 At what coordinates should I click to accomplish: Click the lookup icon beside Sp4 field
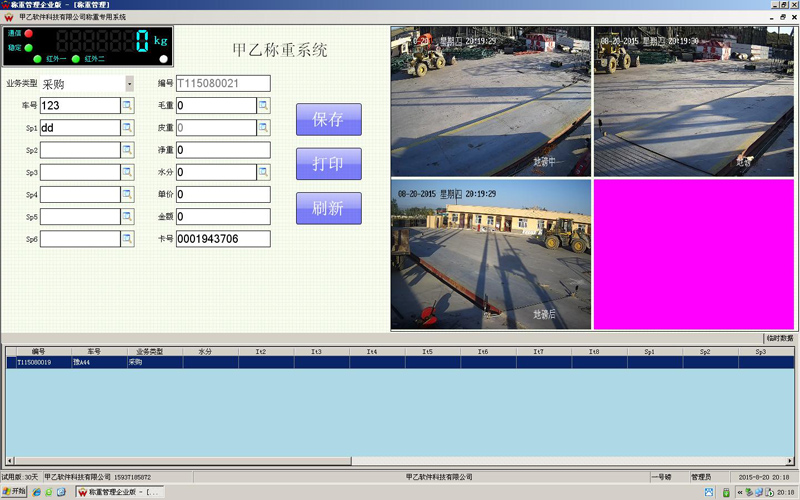coord(128,194)
